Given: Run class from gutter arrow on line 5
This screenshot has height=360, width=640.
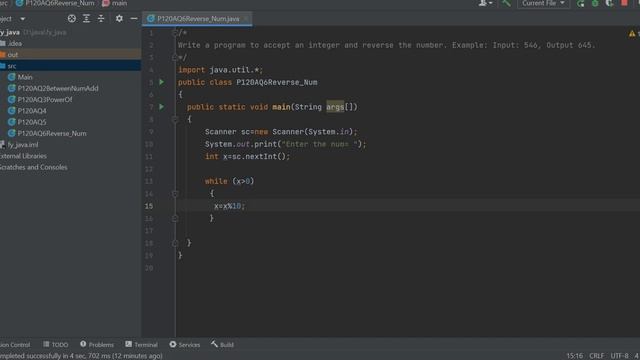Looking at the screenshot, I should (162, 82).
